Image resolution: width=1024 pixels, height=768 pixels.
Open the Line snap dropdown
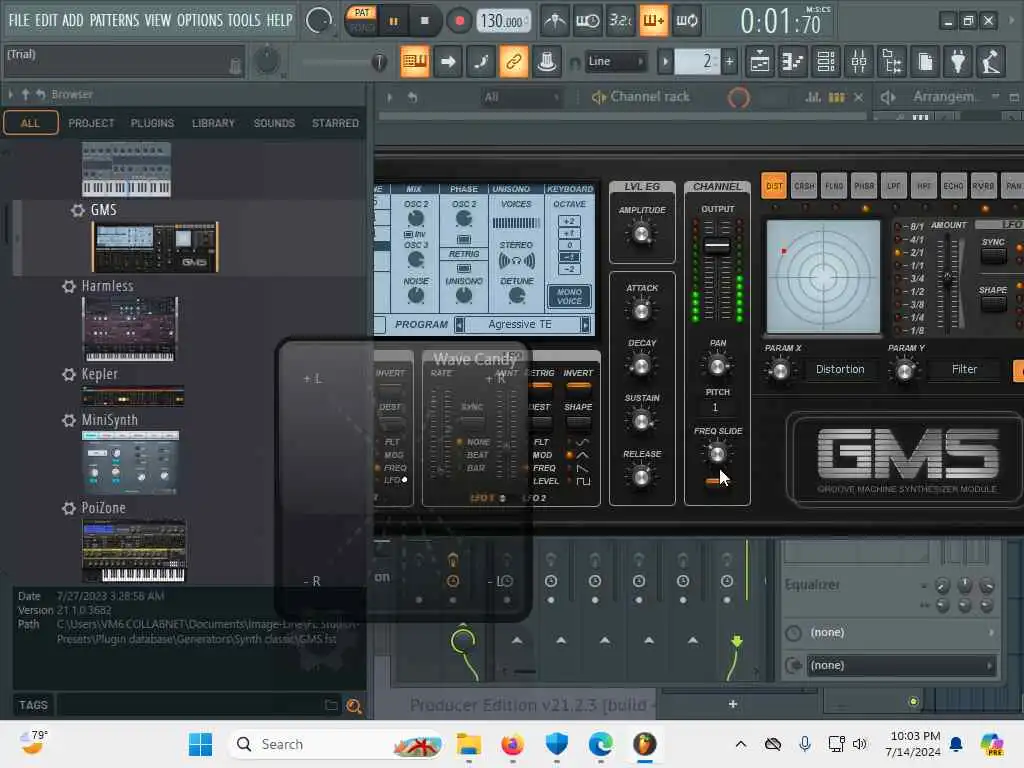click(615, 62)
